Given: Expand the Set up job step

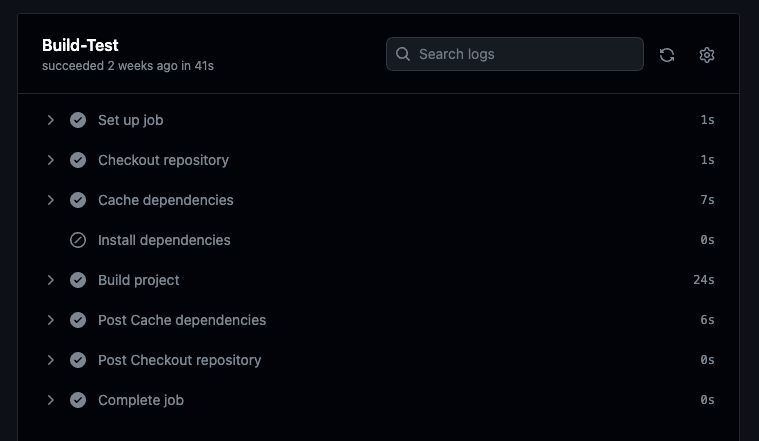Looking at the screenshot, I should (x=50, y=120).
